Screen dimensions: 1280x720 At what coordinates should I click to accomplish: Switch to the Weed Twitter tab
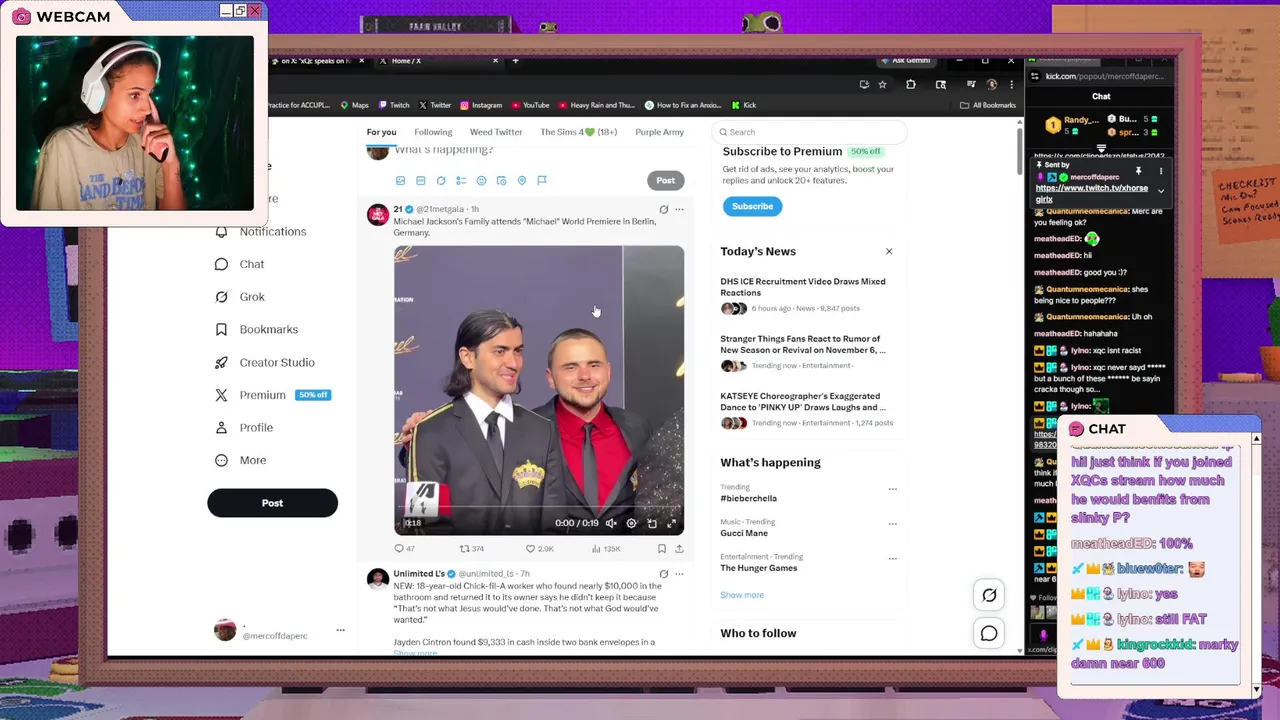496,132
